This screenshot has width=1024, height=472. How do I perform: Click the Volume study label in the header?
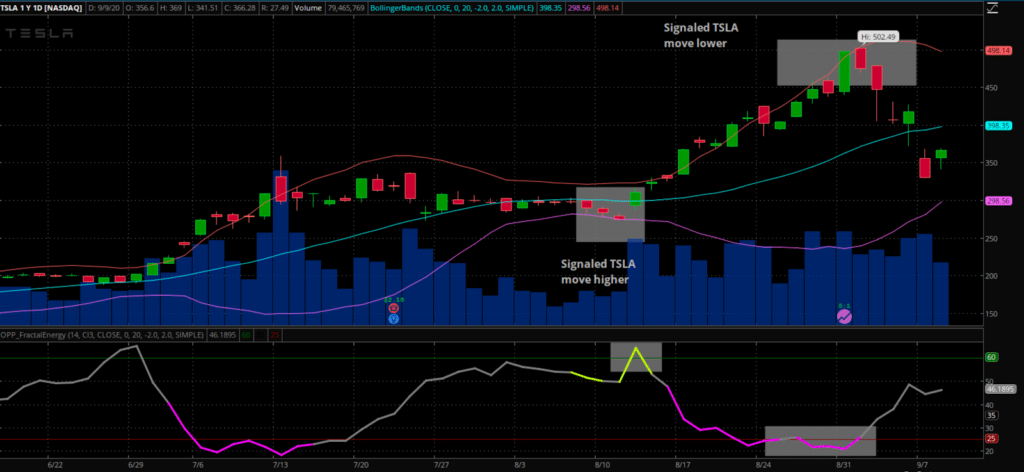[308, 8]
